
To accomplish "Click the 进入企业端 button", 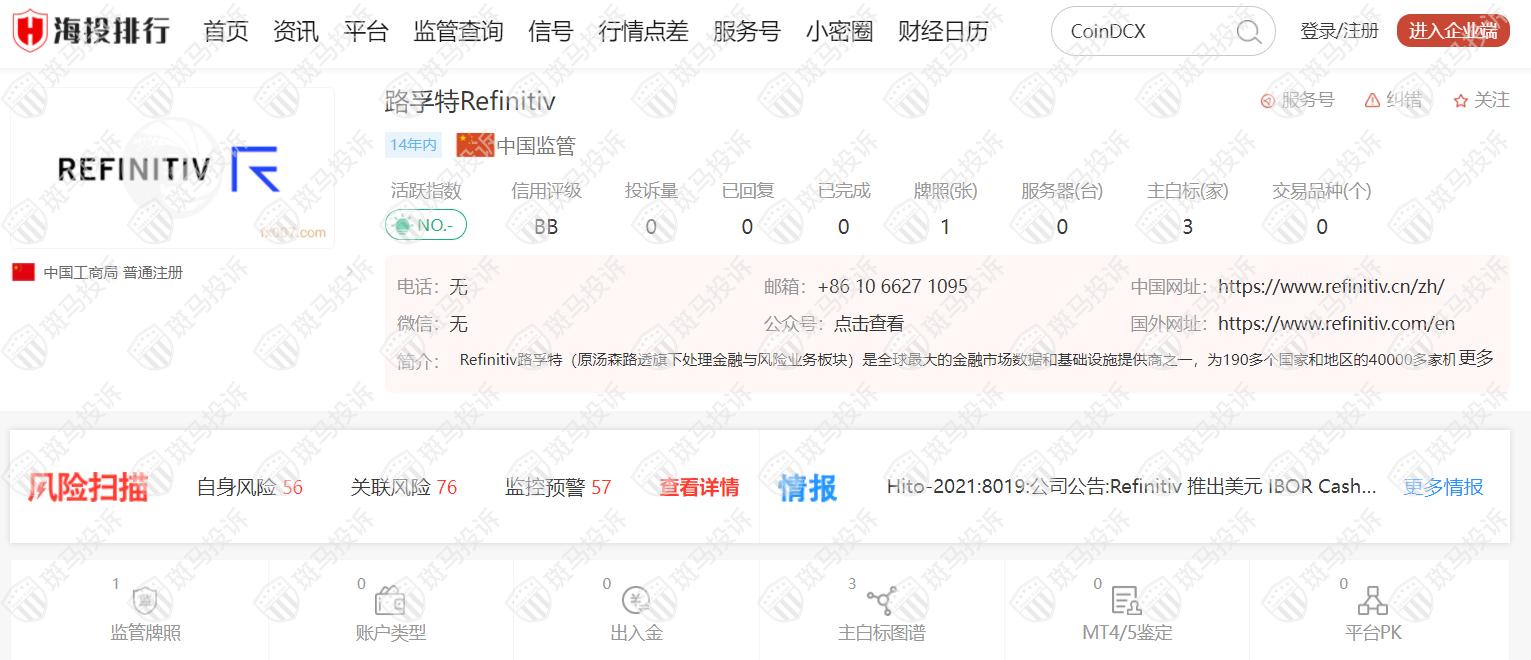I will coord(1453,31).
